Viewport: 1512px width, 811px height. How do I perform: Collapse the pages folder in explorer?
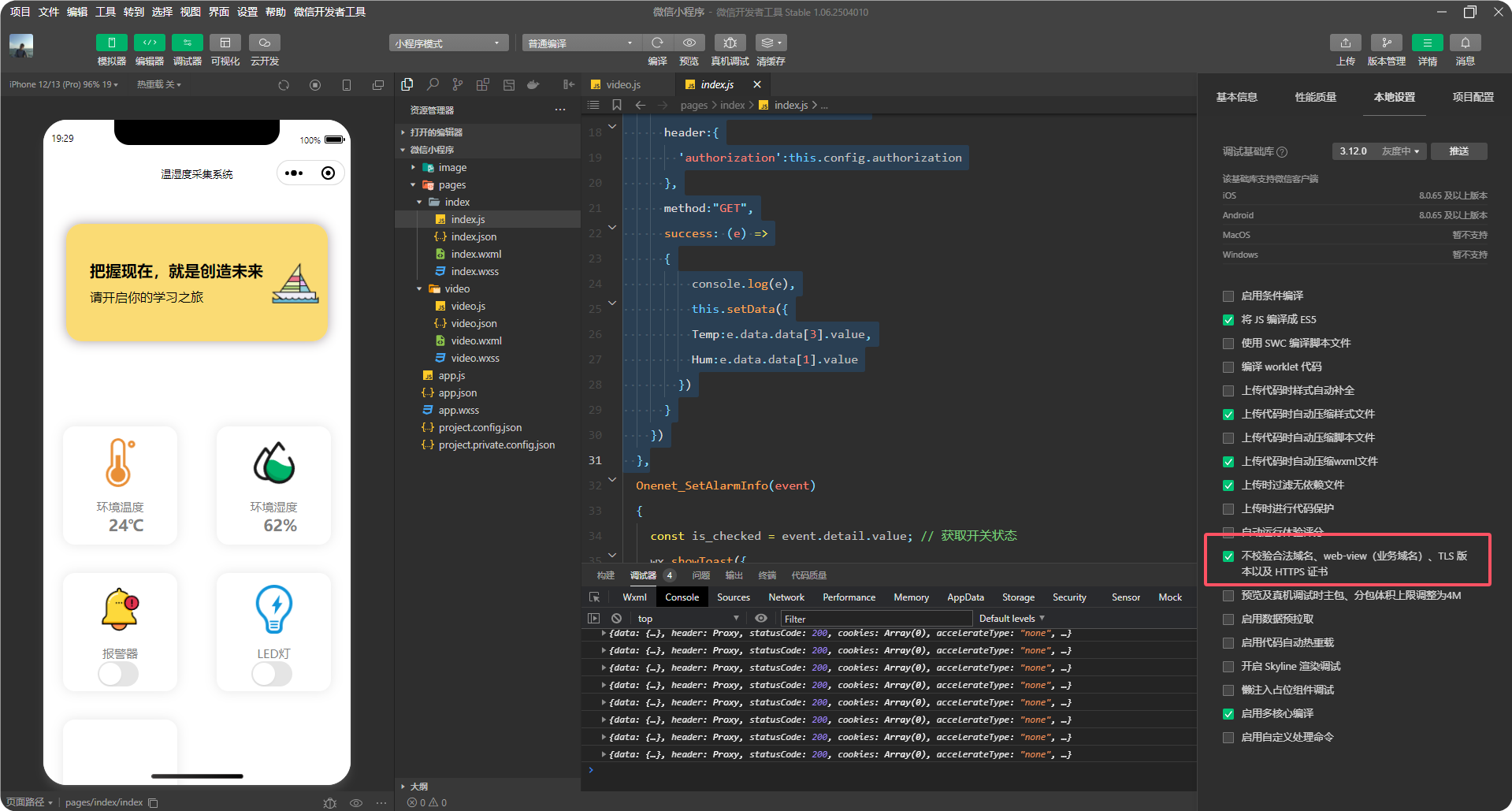pyautogui.click(x=413, y=185)
